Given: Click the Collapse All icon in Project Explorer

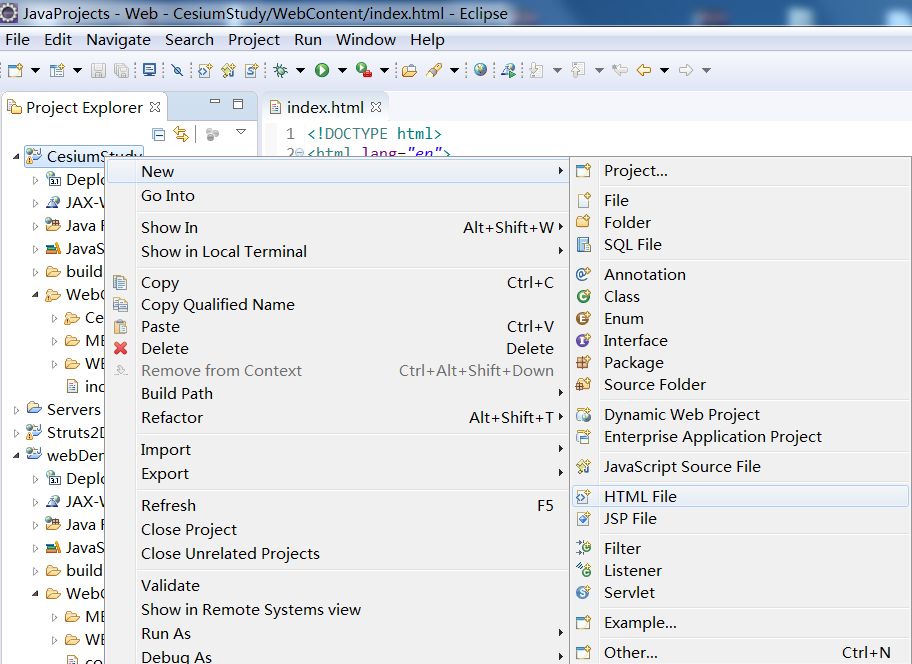Looking at the screenshot, I should [158, 134].
